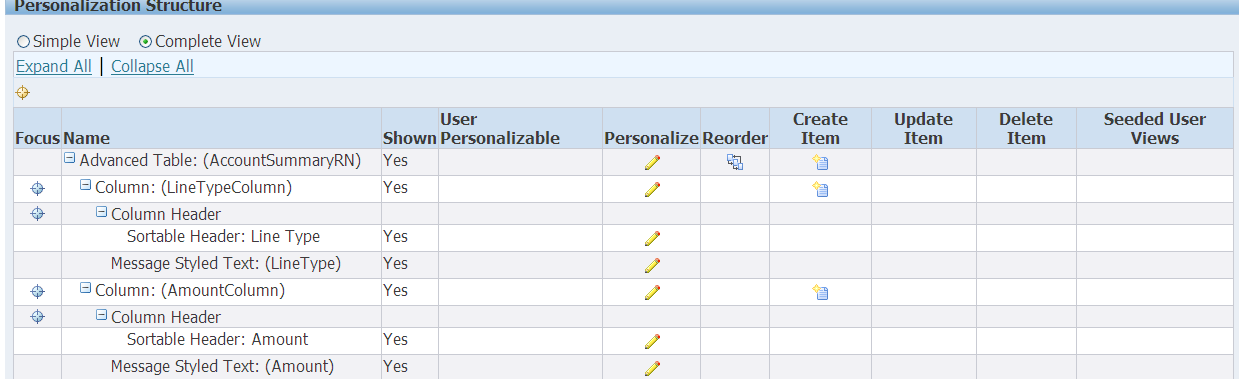Click Create Item icon for AccountSummaryRN

point(820,162)
